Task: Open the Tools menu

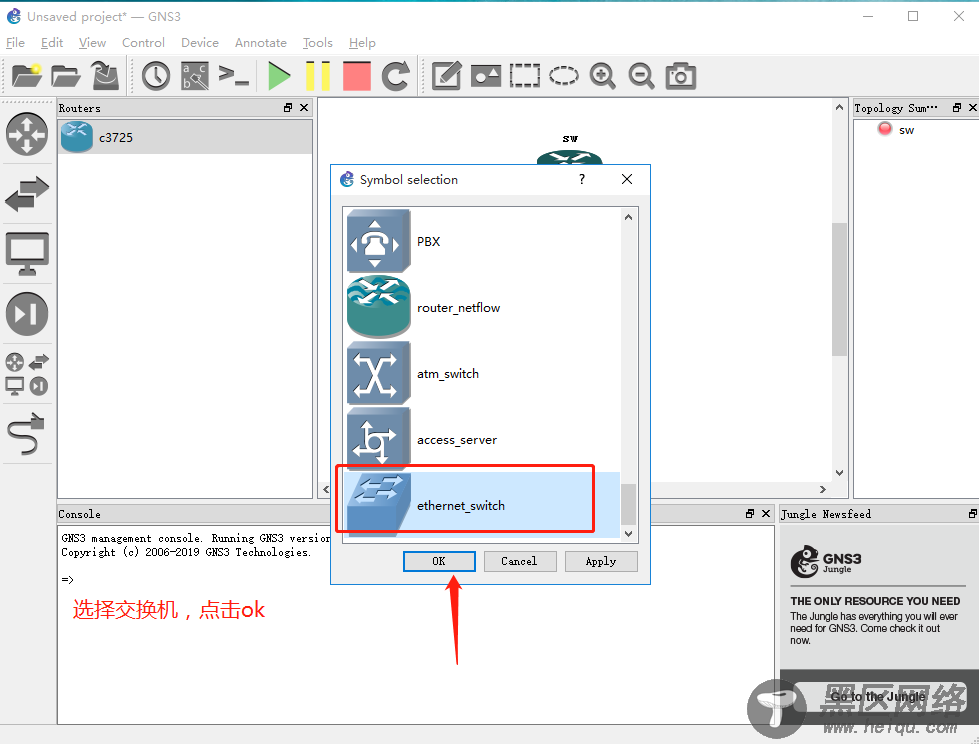Action: coord(318,42)
